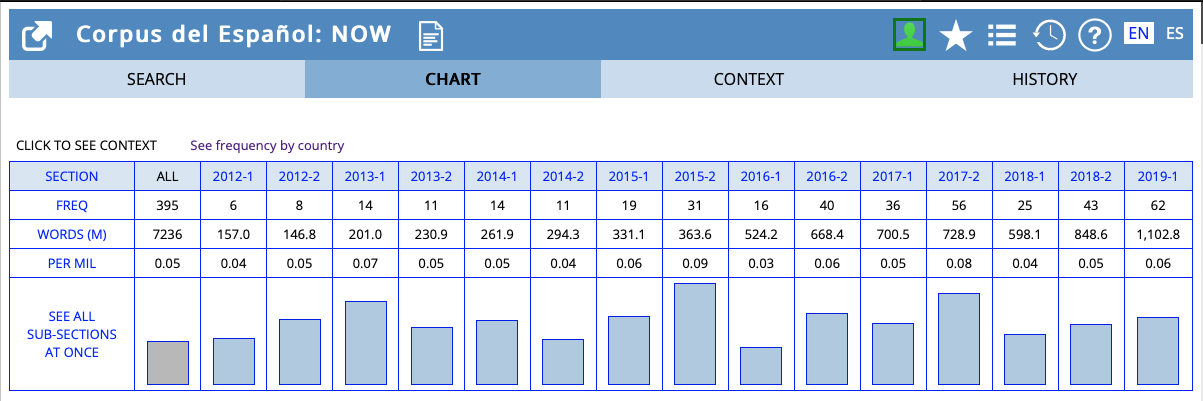Image resolution: width=1203 pixels, height=401 pixels.
Task: Click the 2019-1 chart bar
Action: click(x=1157, y=351)
